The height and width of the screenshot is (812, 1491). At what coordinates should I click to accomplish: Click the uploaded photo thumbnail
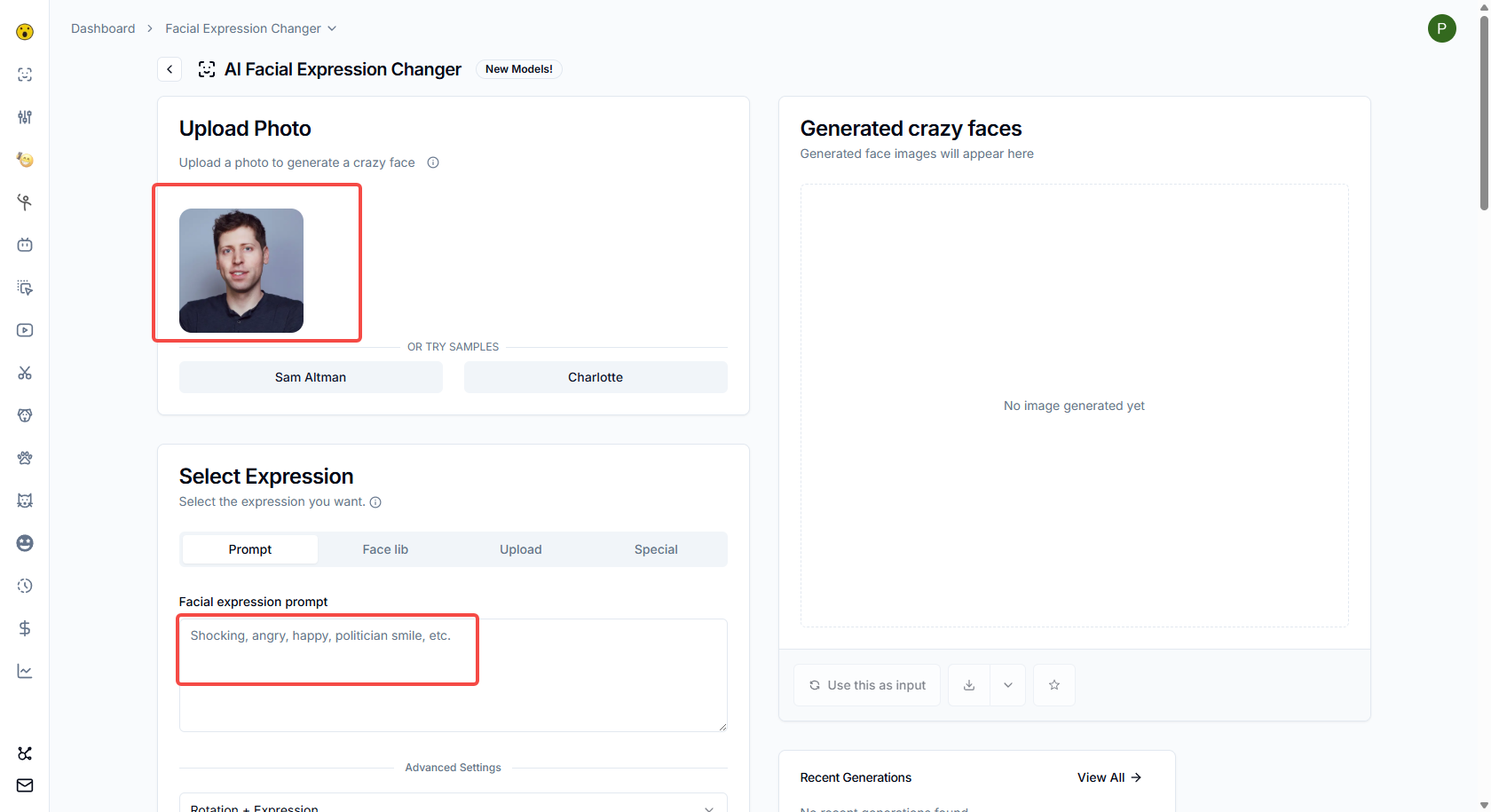241,271
